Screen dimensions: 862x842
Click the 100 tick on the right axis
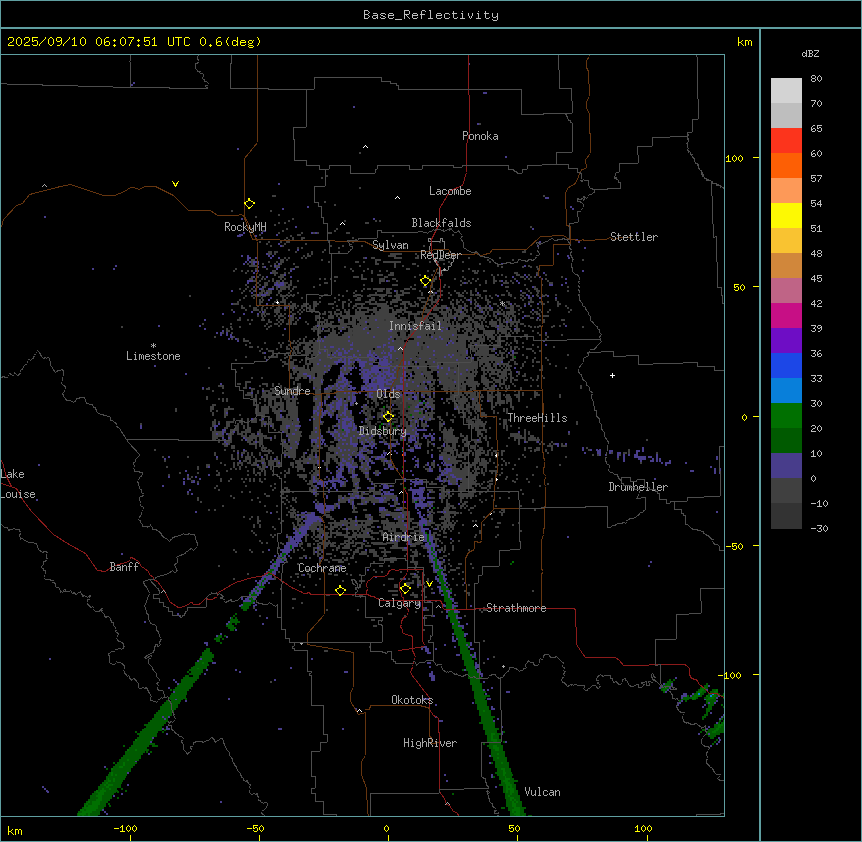734,159
